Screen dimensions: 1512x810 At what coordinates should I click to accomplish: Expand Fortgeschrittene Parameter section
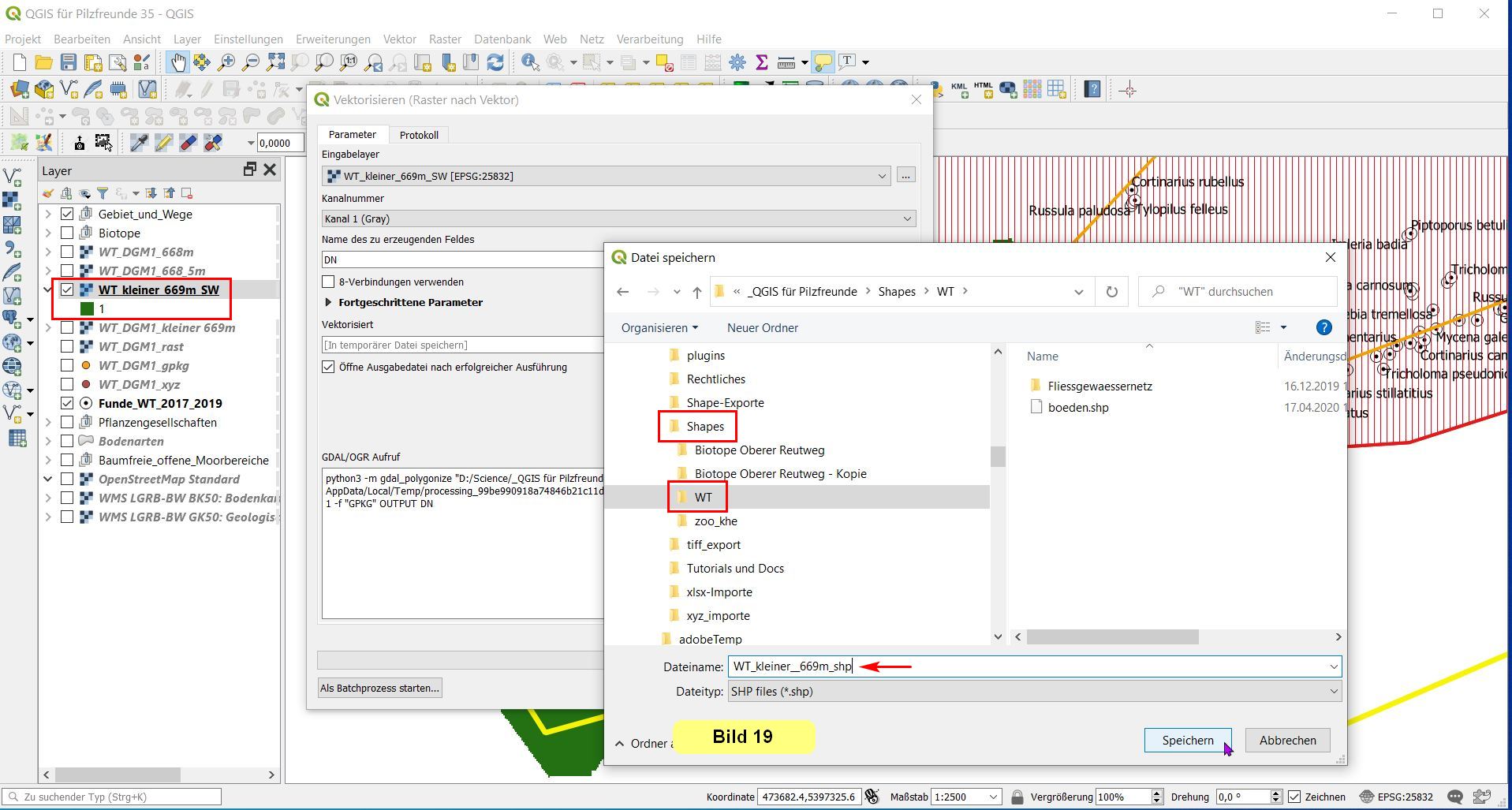coord(328,302)
